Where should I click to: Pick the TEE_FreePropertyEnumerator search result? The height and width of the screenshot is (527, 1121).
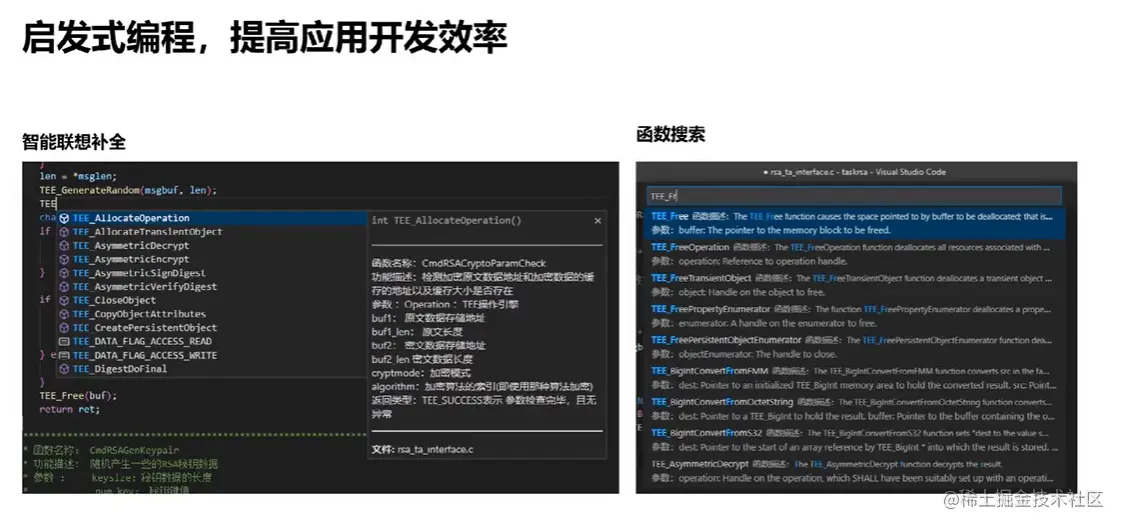pos(856,316)
